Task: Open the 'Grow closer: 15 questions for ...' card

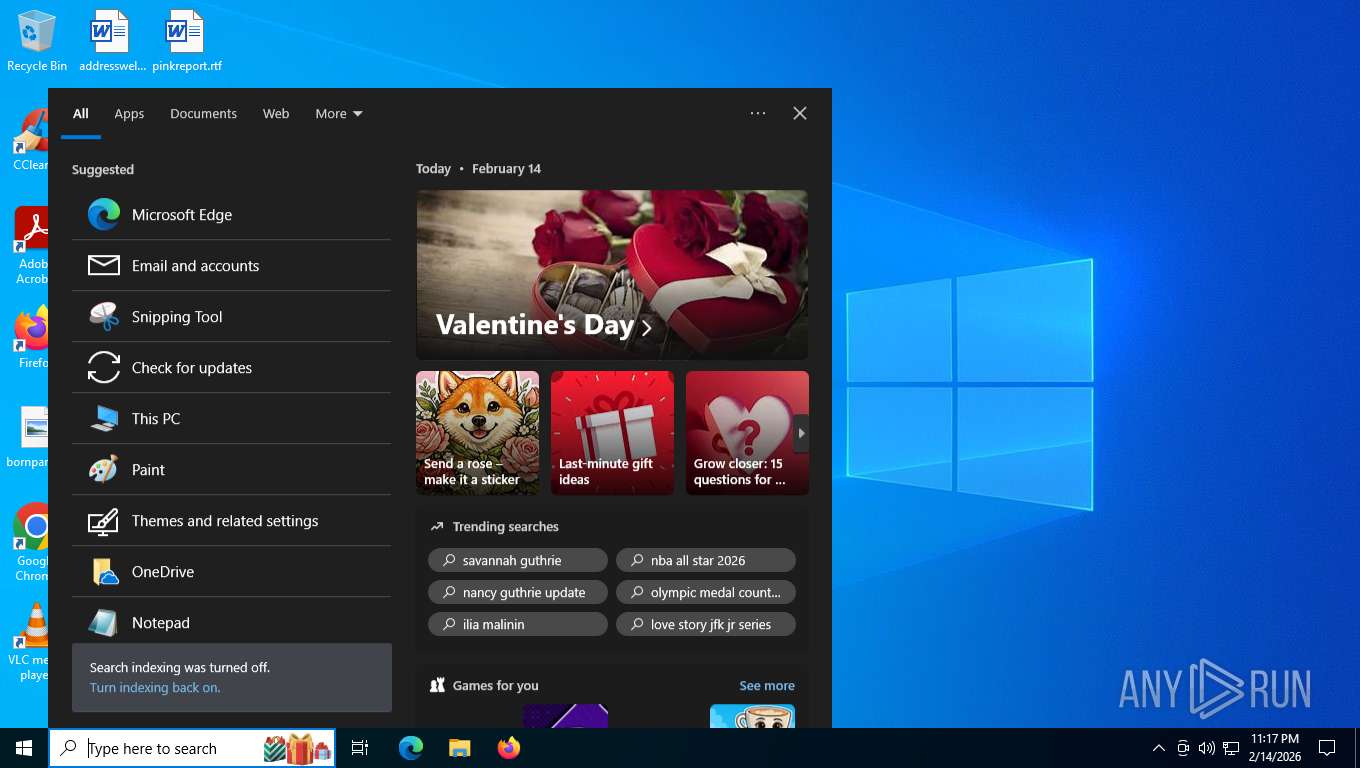Action: 747,433
